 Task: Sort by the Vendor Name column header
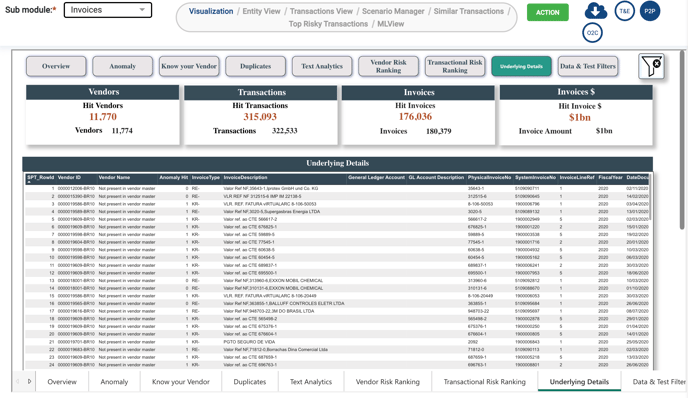pyautogui.click(x=114, y=178)
